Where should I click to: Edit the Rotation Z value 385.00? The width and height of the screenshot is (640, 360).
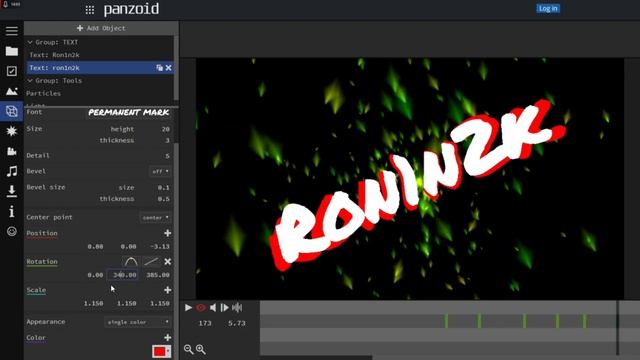point(158,275)
